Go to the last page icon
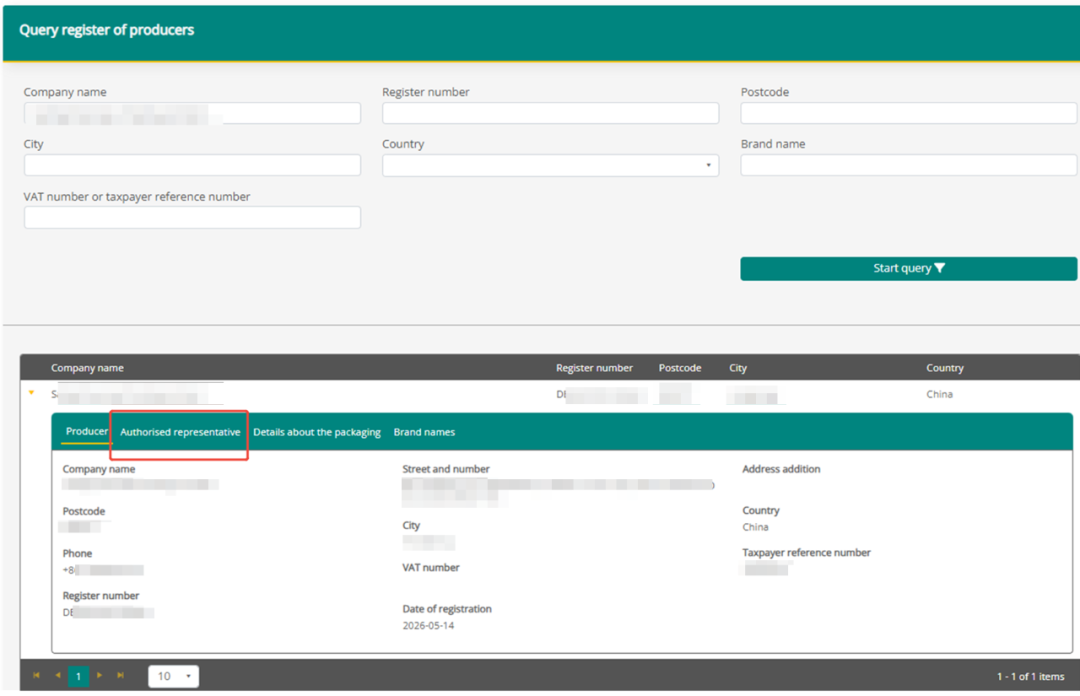This screenshot has height=696, width=1080. pyautogui.click(x=121, y=675)
